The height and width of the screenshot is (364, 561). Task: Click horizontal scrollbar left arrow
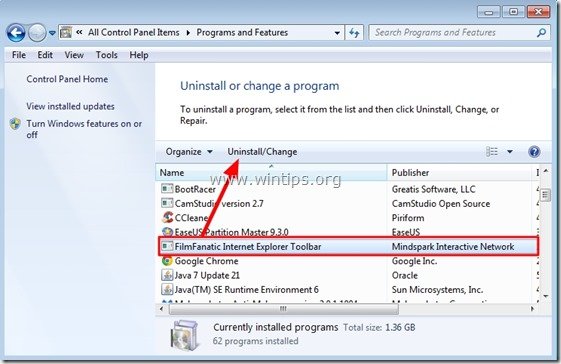coord(162,309)
